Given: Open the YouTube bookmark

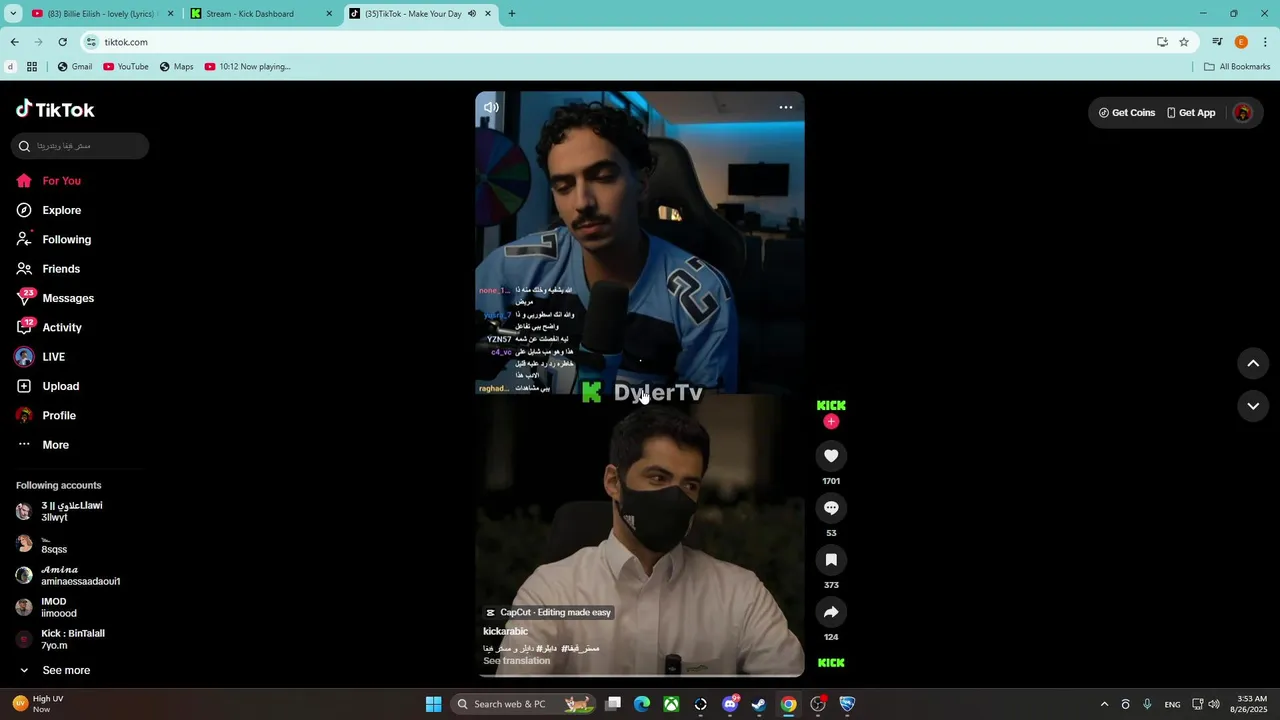Looking at the screenshot, I should pos(126,67).
